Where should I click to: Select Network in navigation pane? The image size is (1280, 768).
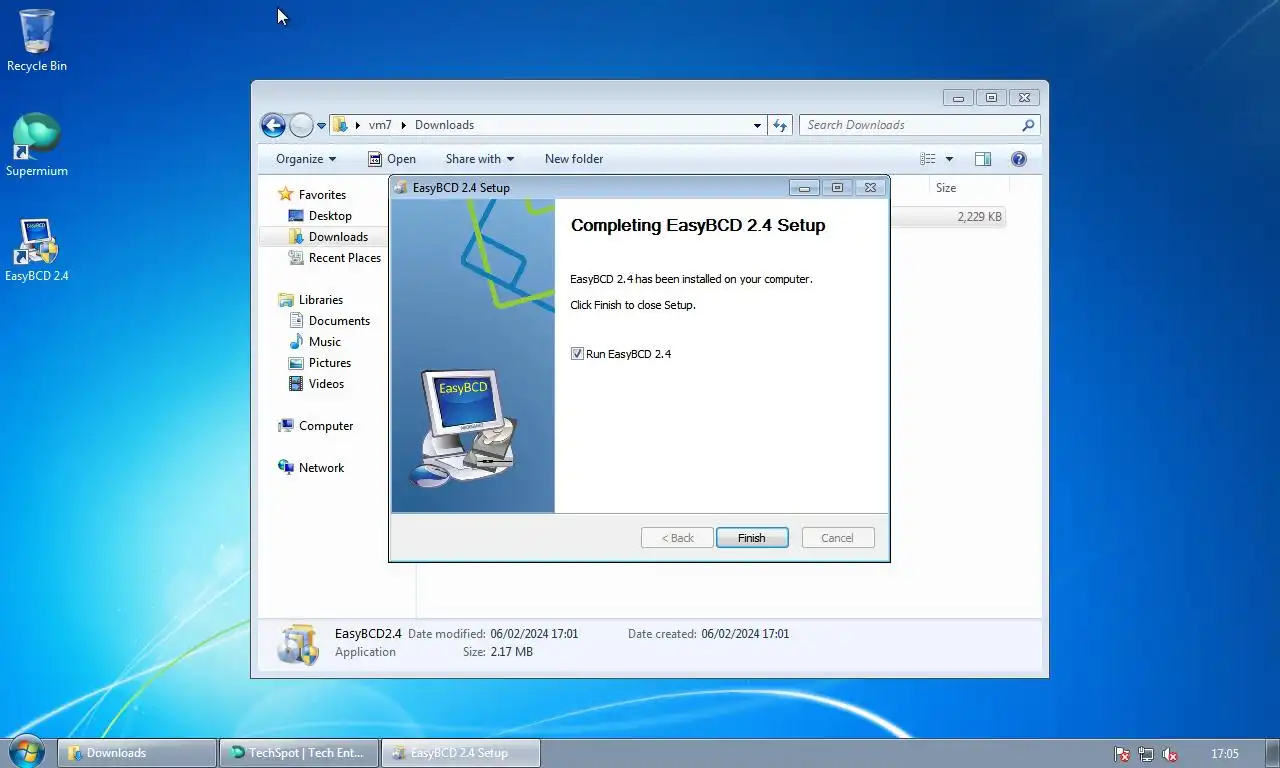pos(311,468)
